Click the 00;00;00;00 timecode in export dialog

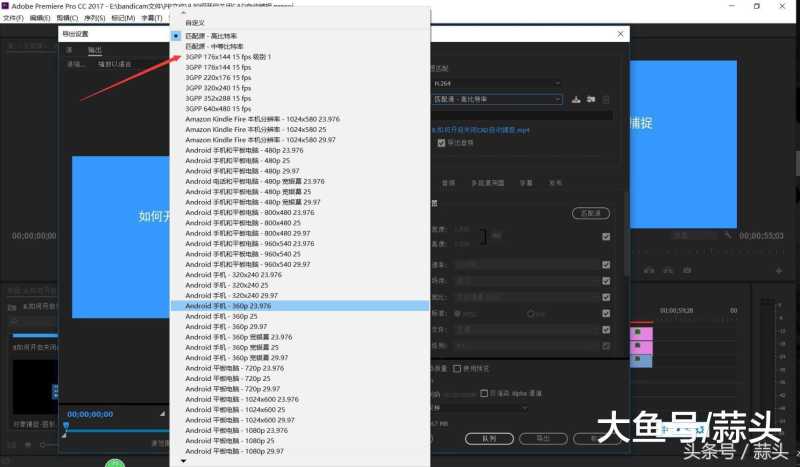click(90, 414)
